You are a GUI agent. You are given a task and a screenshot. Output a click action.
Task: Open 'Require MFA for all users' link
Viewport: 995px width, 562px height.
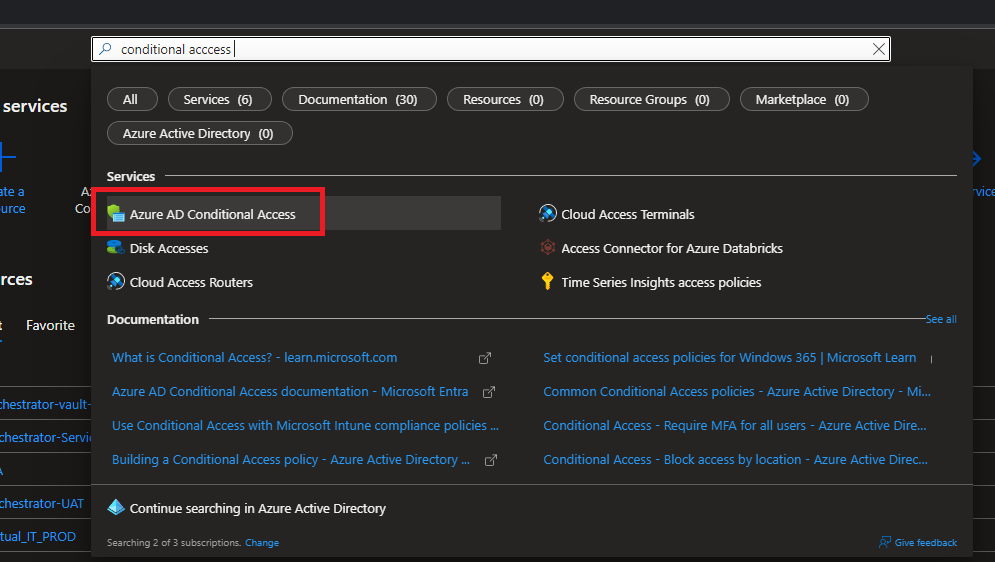(x=735, y=426)
